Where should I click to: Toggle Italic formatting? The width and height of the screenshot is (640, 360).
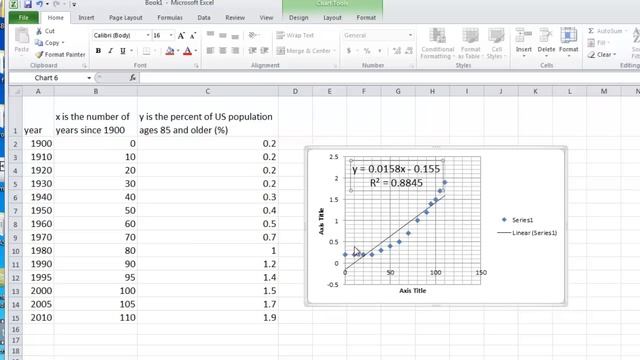(x=110, y=51)
